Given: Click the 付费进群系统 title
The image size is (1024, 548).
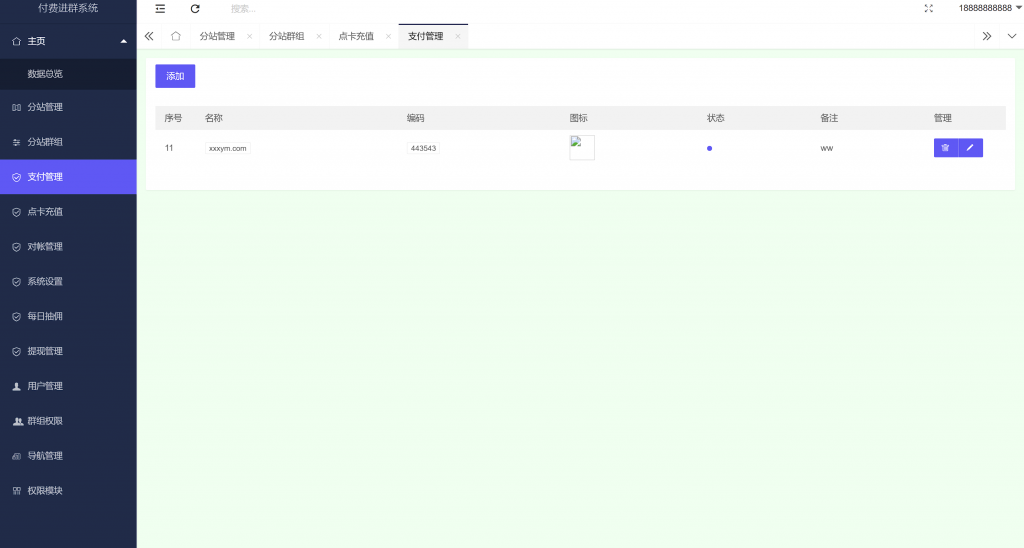Looking at the screenshot, I should [x=68, y=8].
